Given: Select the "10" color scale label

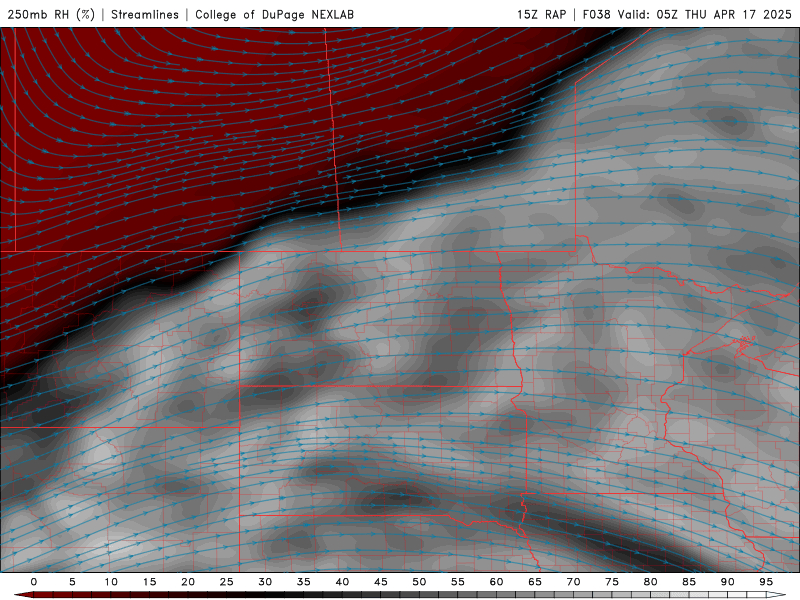Looking at the screenshot, I should (x=111, y=582).
